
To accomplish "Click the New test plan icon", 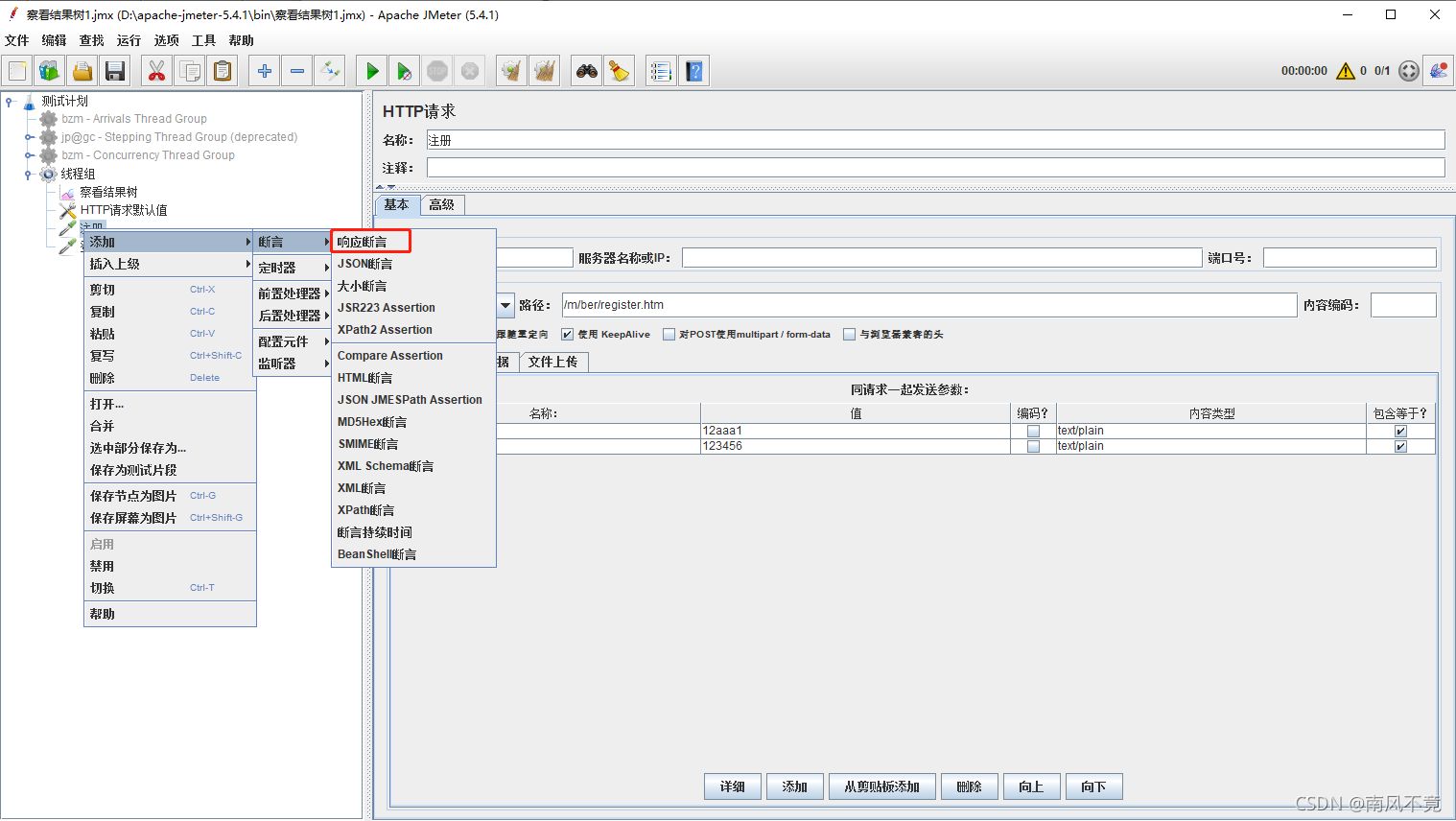I will [x=17, y=71].
